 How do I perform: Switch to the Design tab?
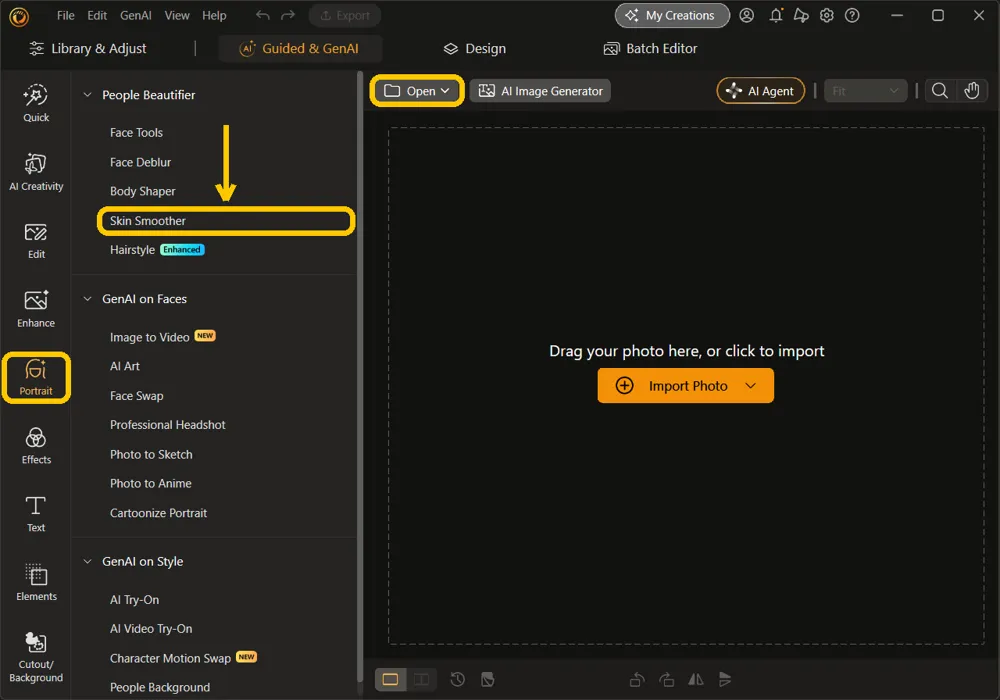(474, 48)
